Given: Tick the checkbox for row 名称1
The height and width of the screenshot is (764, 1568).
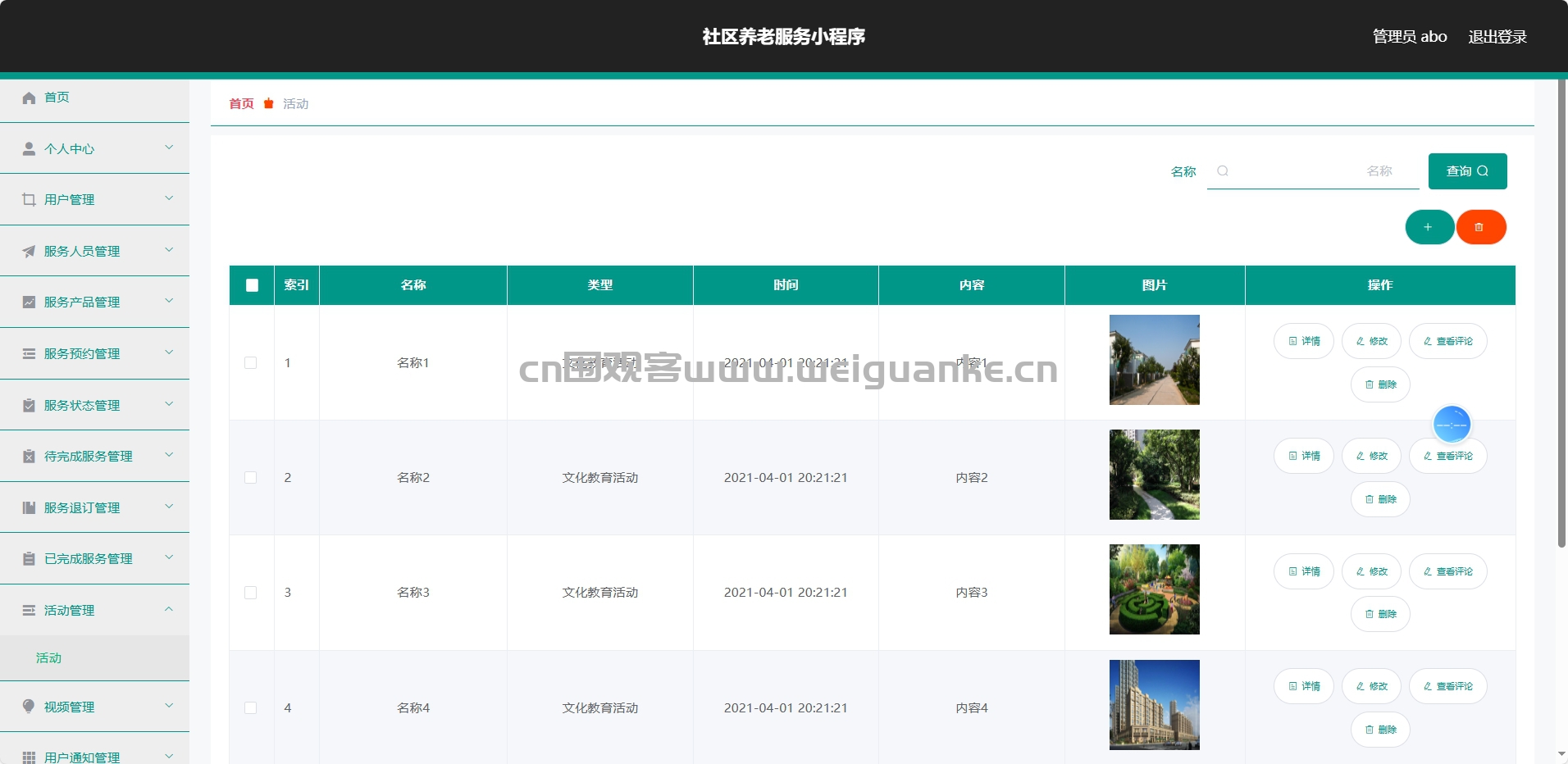Looking at the screenshot, I should [251, 362].
